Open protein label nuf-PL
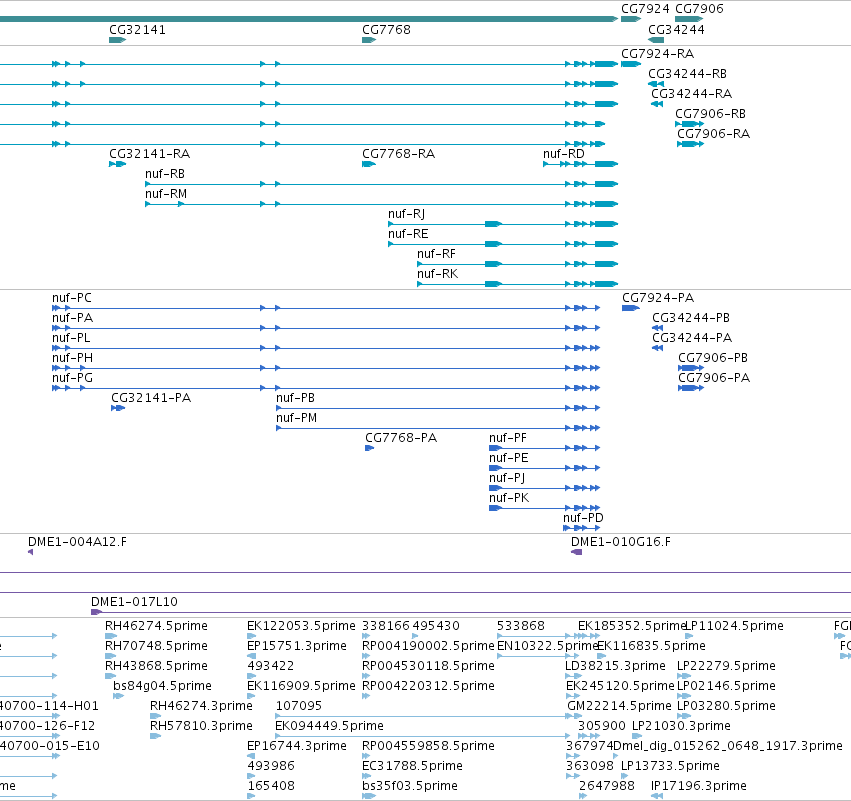Screen dimensions: 851x801 [x=71, y=339]
